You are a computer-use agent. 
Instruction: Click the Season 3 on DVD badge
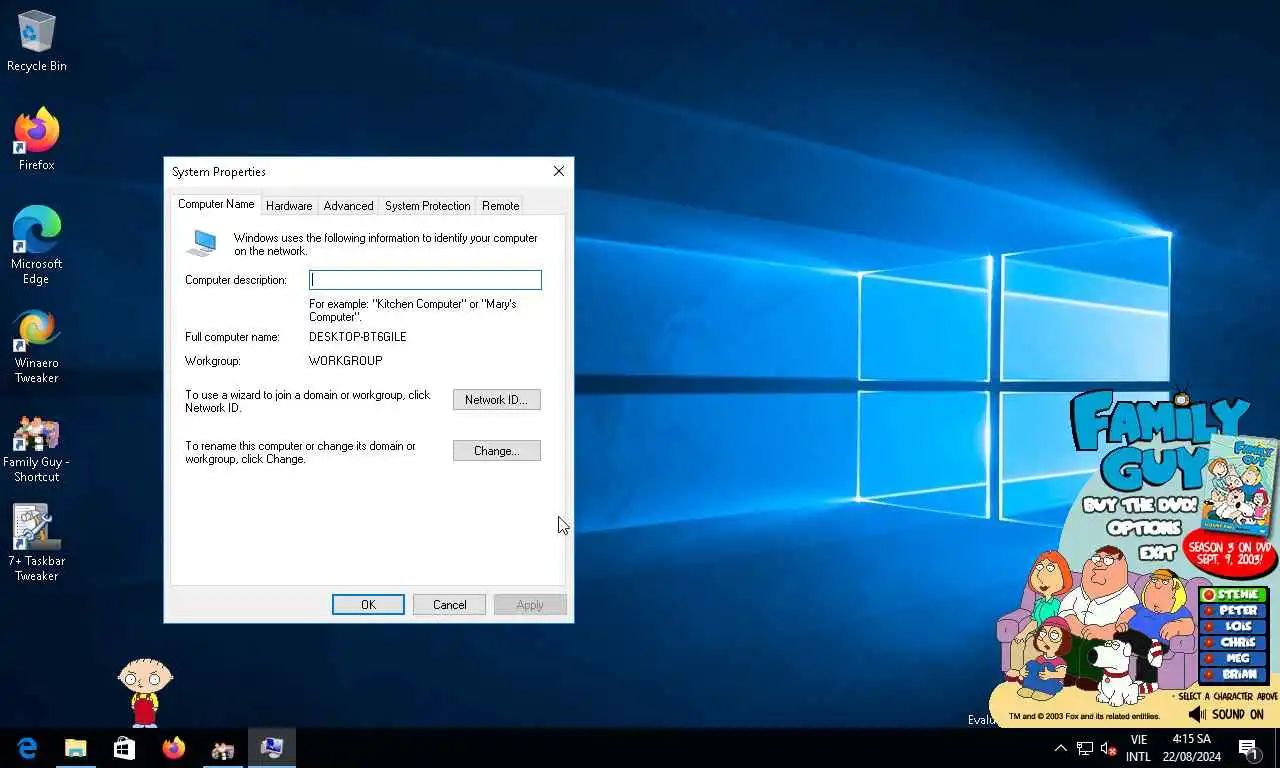tap(1230, 554)
